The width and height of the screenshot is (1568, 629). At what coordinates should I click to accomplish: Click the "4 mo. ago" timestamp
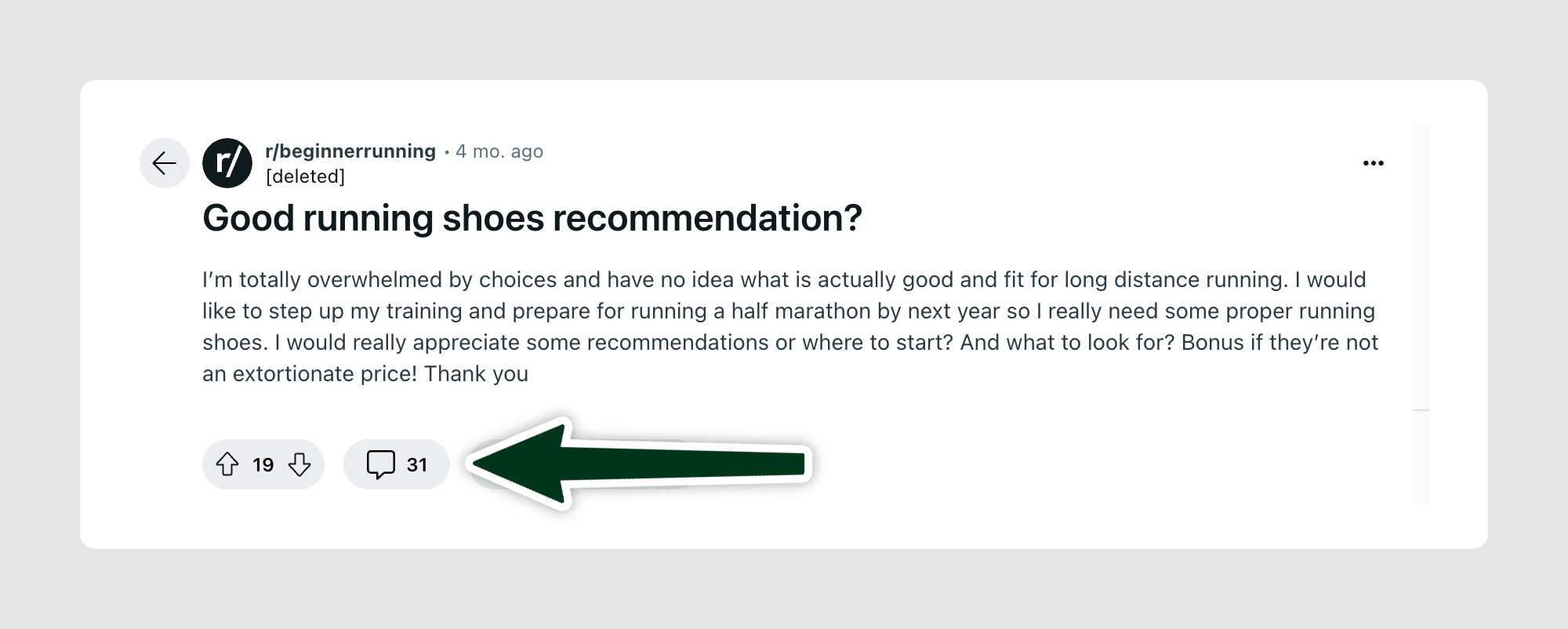click(x=499, y=151)
